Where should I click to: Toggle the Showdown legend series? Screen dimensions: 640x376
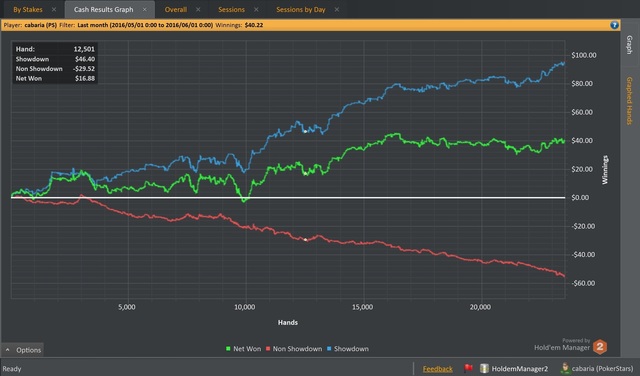tap(348, 349)
